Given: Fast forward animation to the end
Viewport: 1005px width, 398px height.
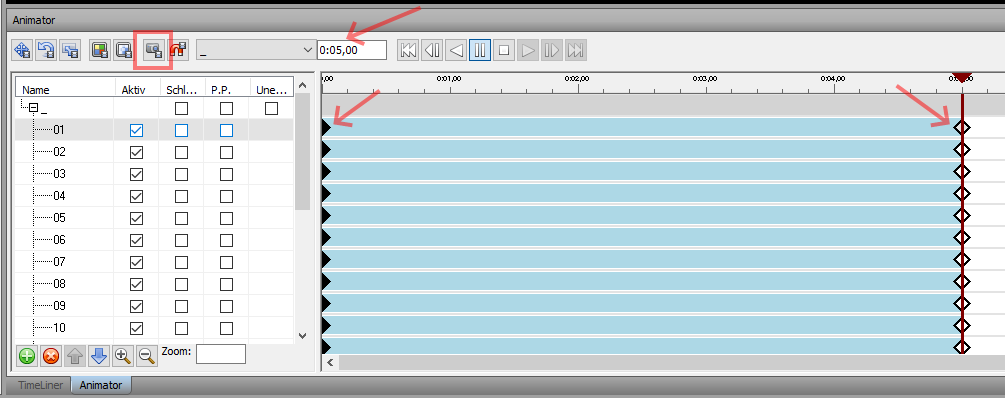Looking at the screenshot, I should (576, 50).
